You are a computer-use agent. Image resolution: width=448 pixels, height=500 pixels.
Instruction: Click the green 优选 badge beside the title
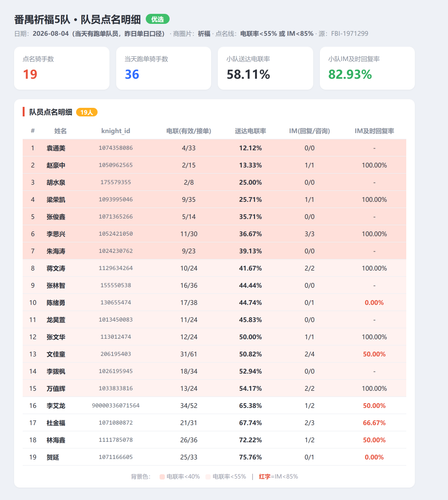coord(158,19)
